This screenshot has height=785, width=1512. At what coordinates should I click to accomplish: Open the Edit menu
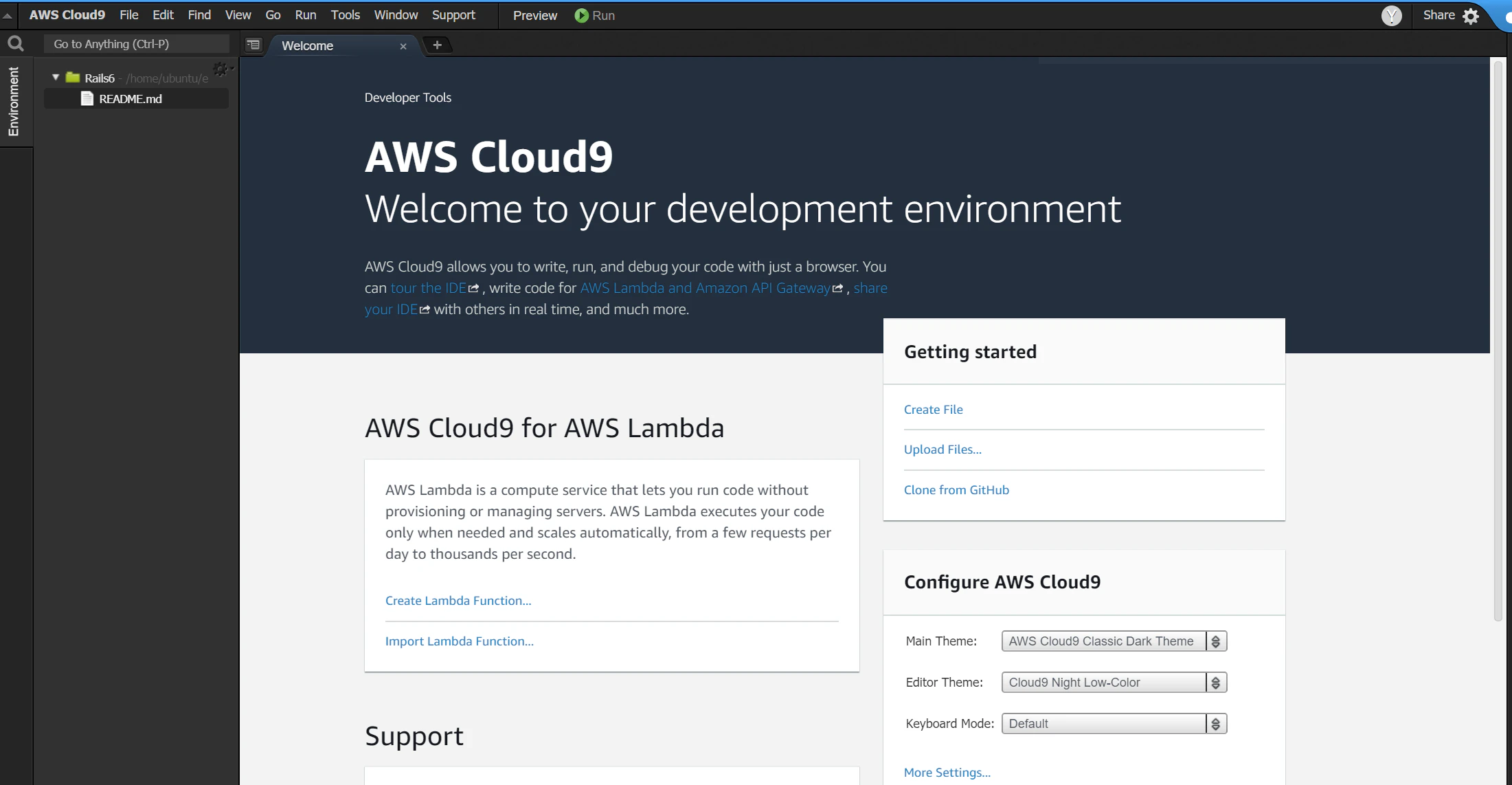click(x=163, y=15)
